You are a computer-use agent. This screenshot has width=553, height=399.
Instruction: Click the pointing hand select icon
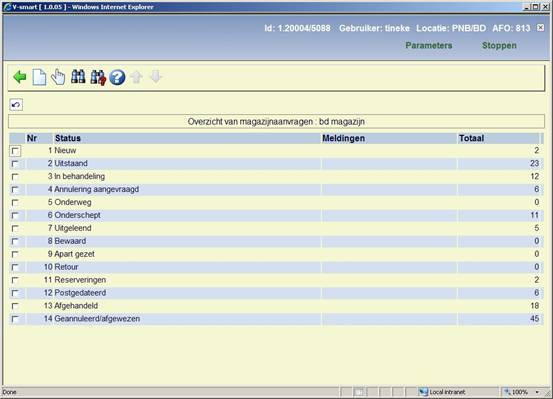(58, 77)
